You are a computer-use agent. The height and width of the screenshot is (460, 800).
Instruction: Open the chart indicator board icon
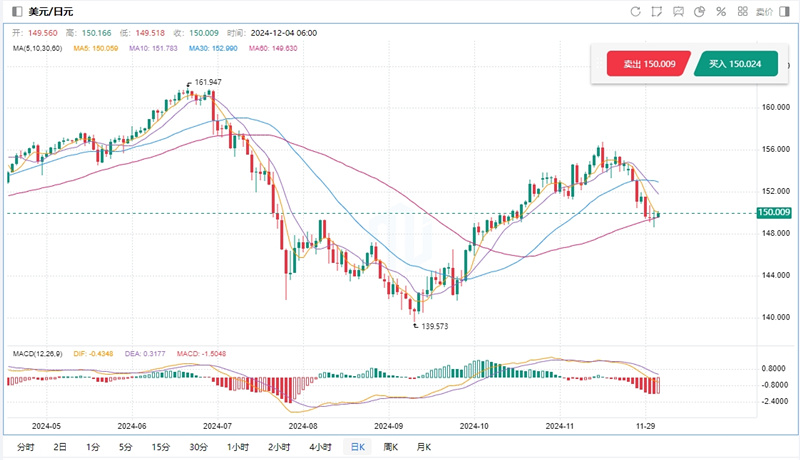pyautogui.click(x=678, y=12)
